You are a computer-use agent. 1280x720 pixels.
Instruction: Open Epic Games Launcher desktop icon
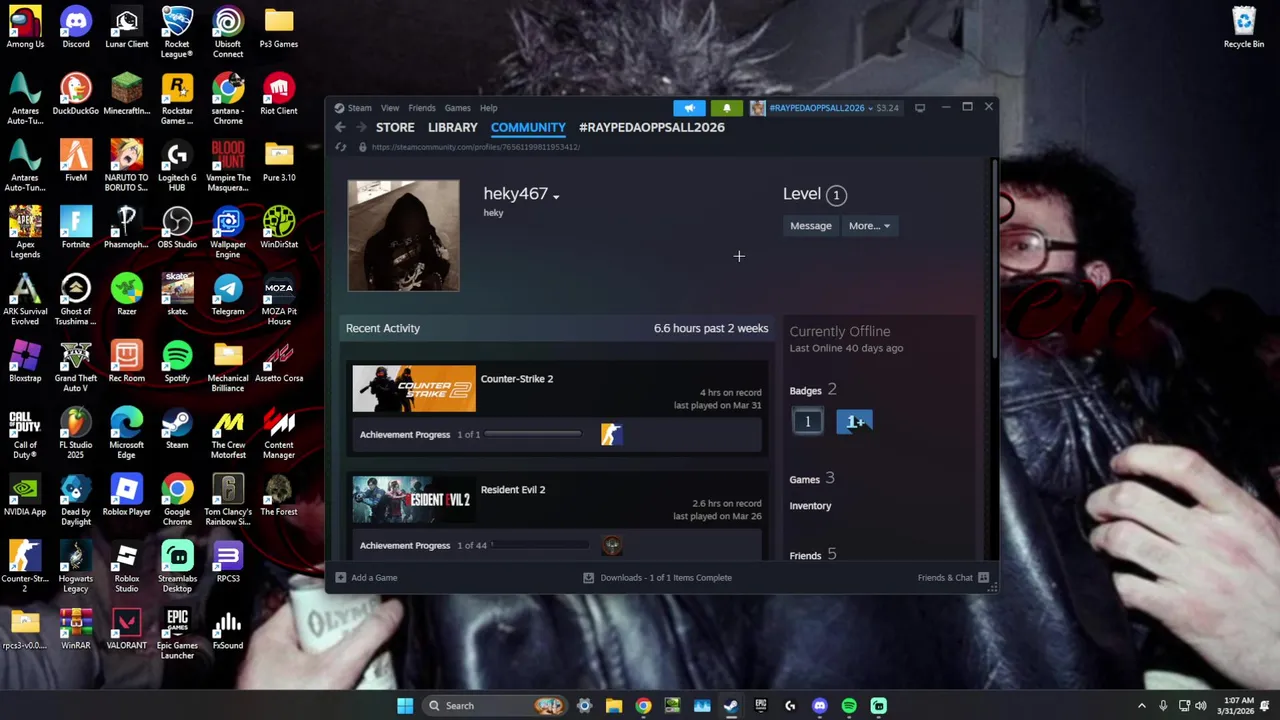coord(177,632)
